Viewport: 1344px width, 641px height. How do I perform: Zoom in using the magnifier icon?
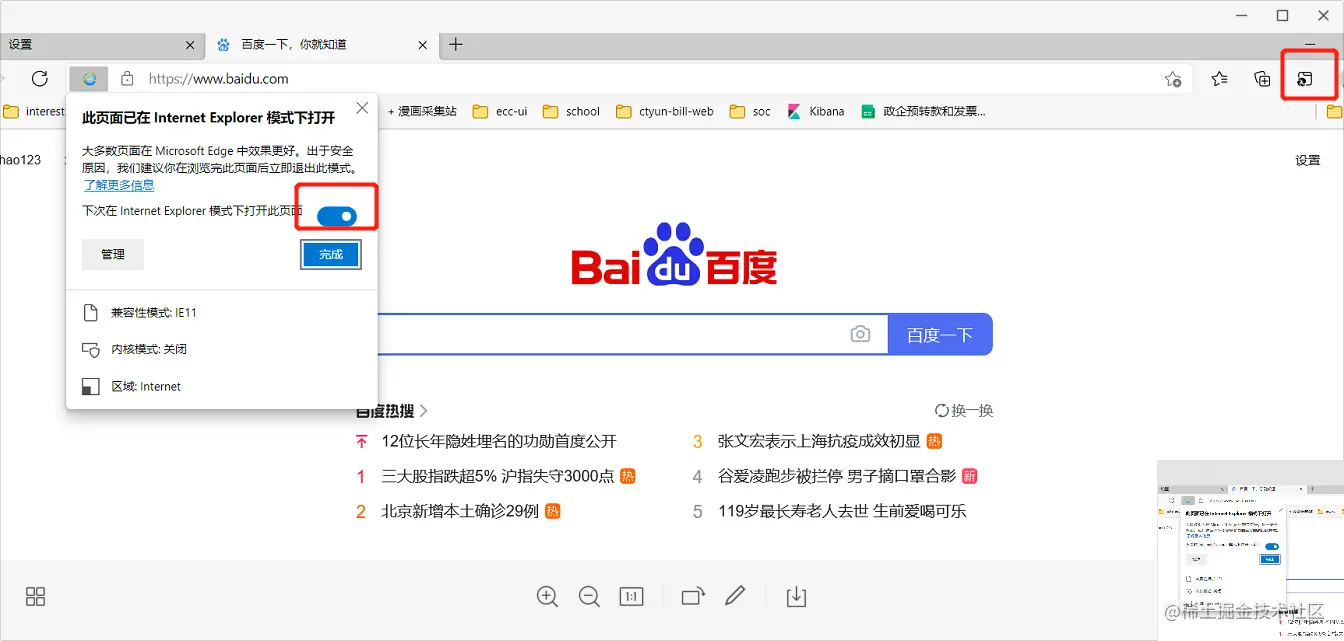coord(547,596)
